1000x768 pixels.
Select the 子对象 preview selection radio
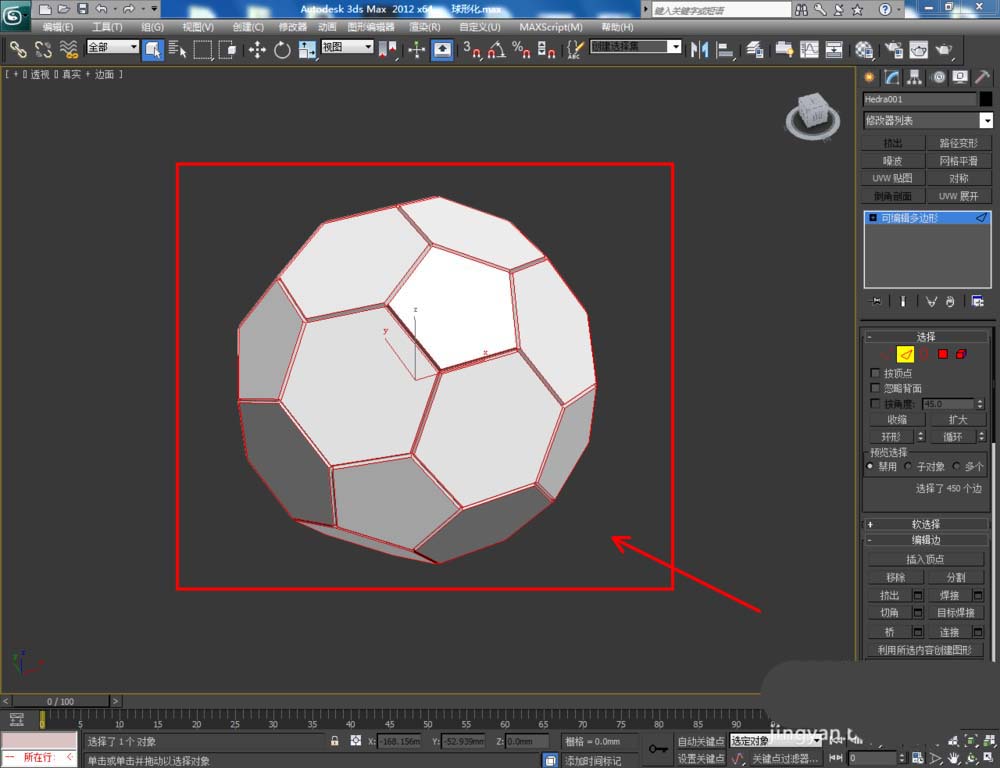point(908,466)
